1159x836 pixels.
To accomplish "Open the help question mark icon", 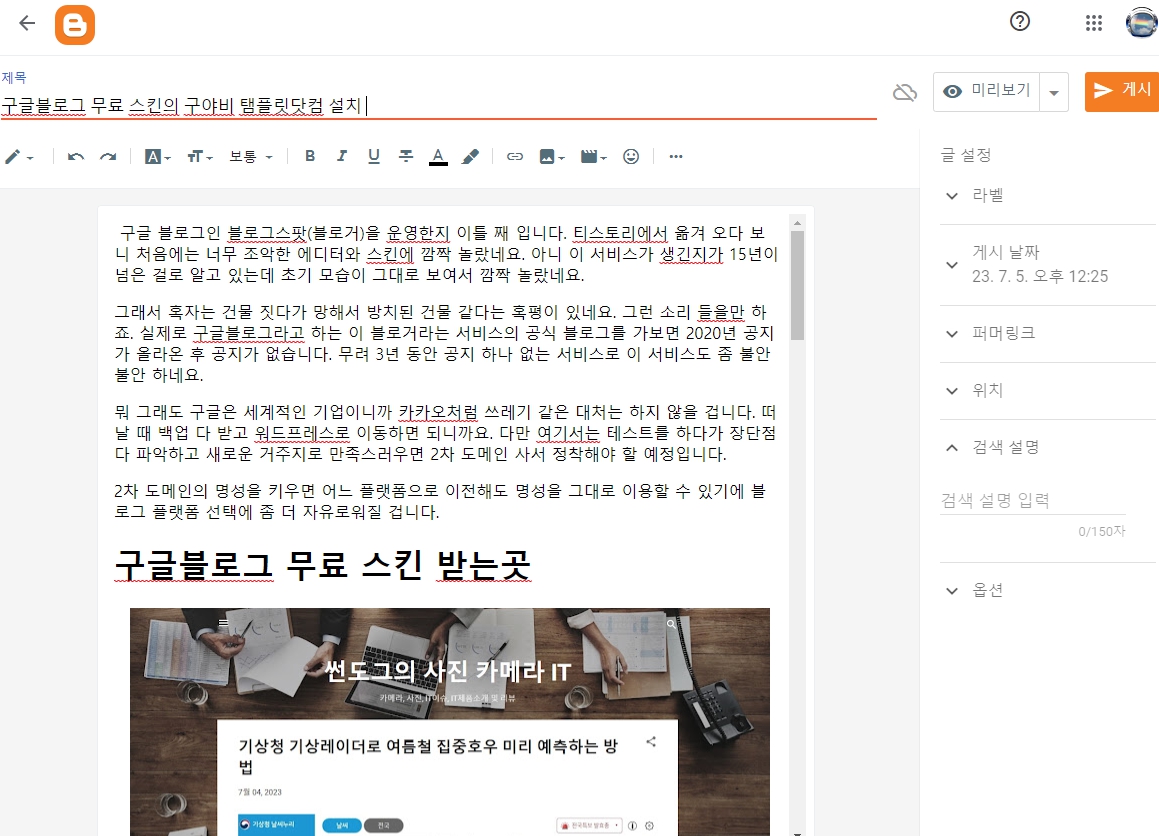I will 1019,21.
